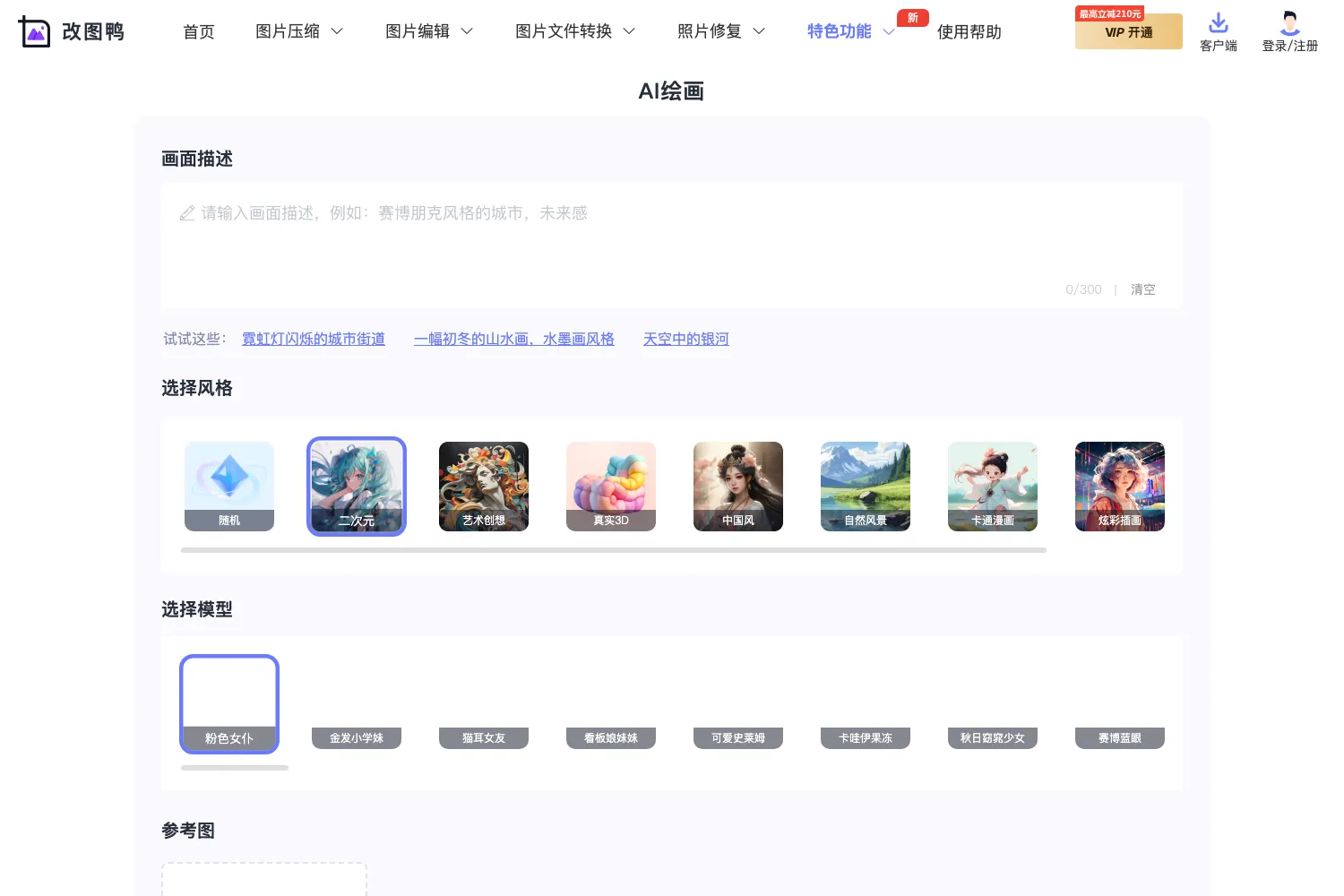Select the 秋日窈窕少女 model

[x=993, y=704]
